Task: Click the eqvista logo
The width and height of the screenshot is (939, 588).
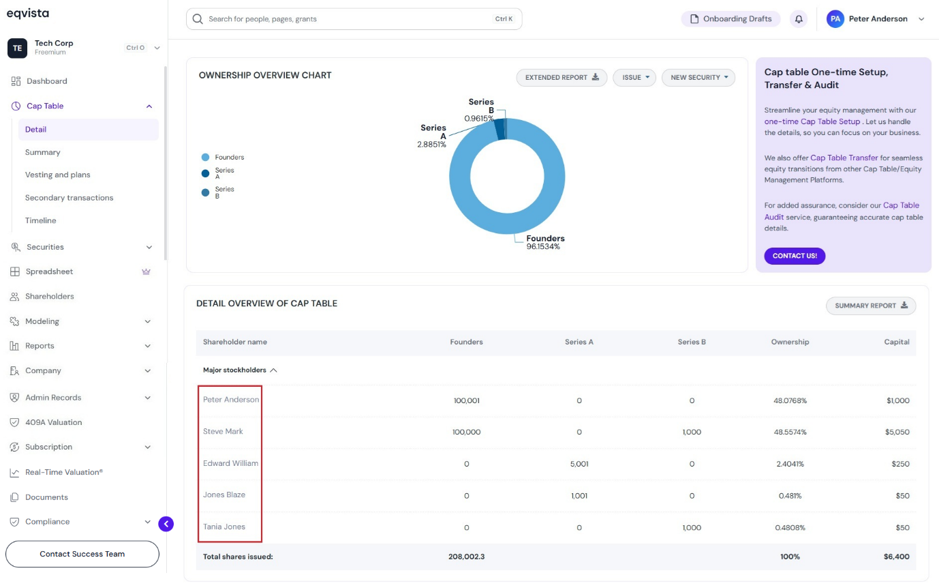Action: pos(28,13)
